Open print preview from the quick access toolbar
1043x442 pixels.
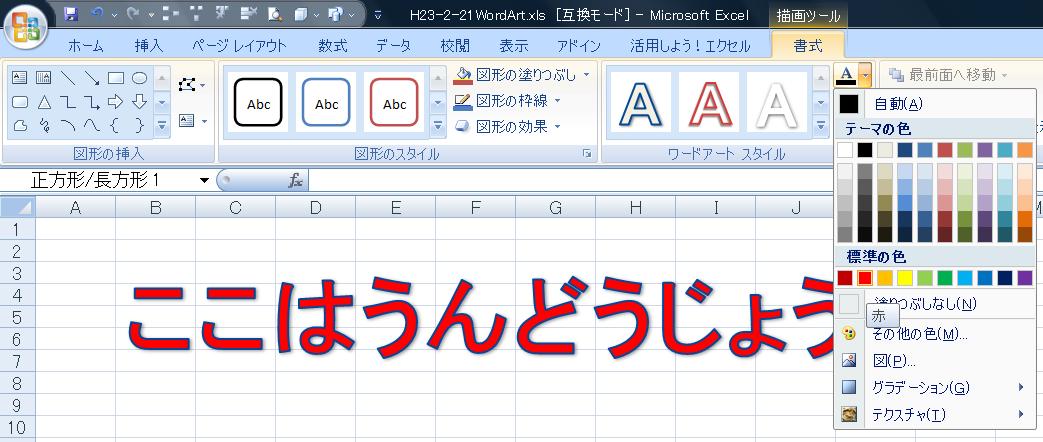(x=274, y=14)
